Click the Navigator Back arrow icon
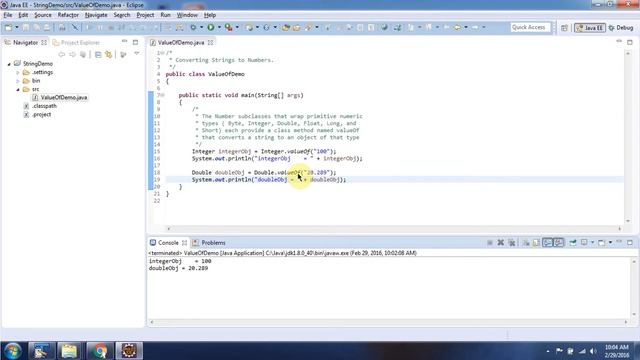Viewport: 640px width, 360px height. [62, 54]
